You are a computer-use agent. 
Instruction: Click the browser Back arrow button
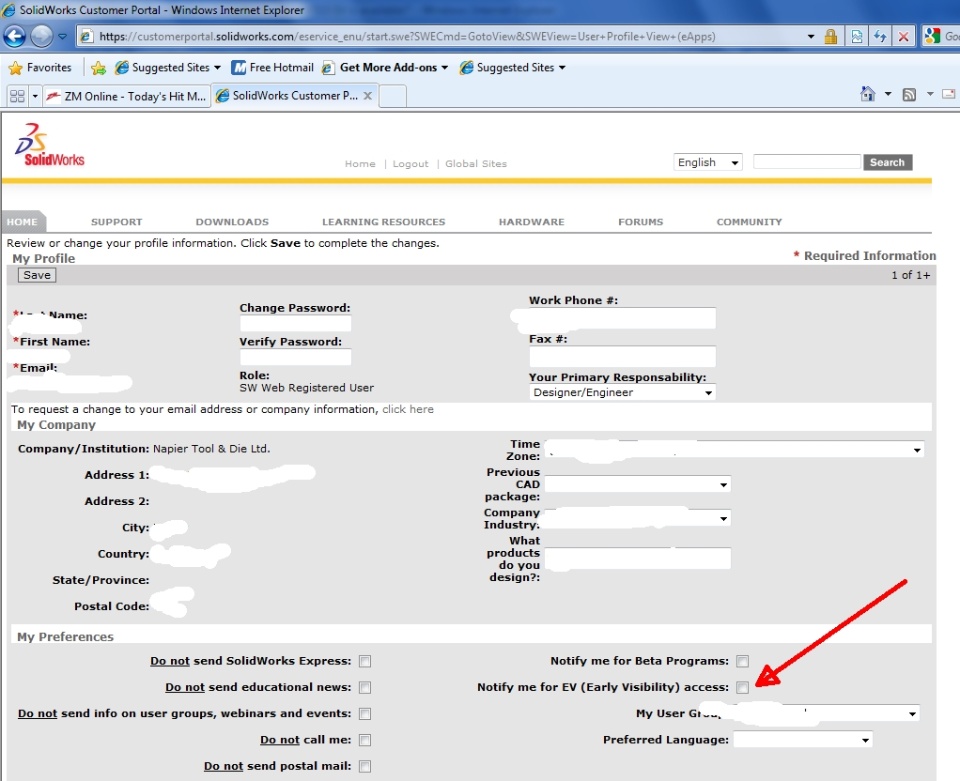[14, 37]
